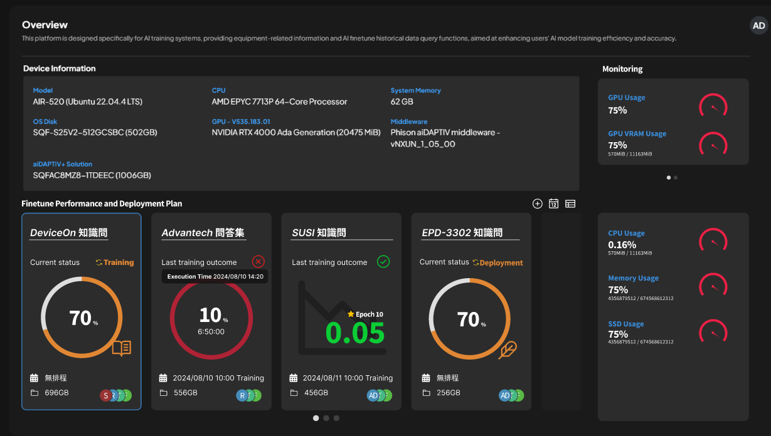The image size is (771, 436).
Task: Select second Monitoring panel page dot
Action: [676, 178]
